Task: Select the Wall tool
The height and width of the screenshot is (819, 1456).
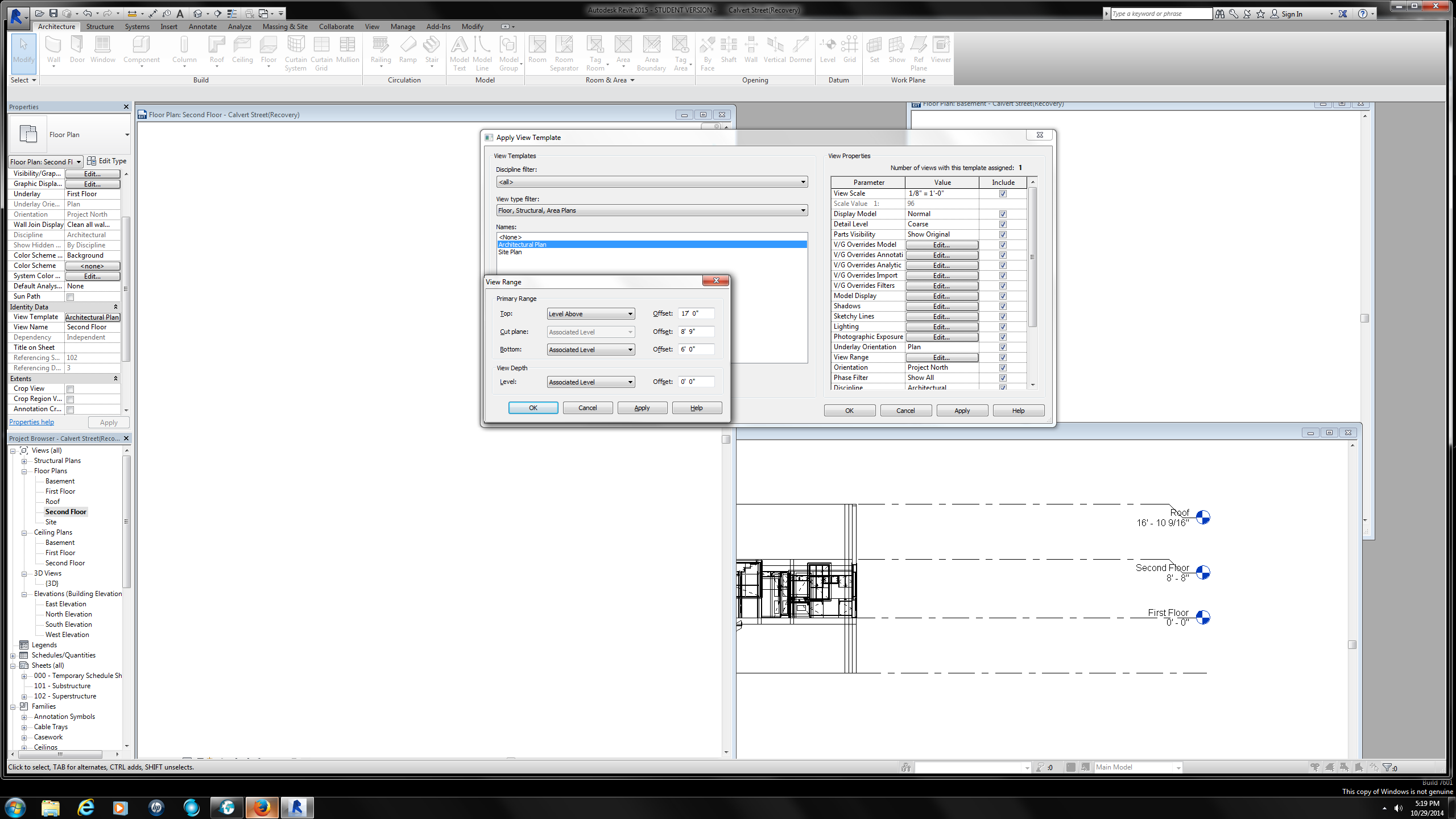Action: click(53, 51)
